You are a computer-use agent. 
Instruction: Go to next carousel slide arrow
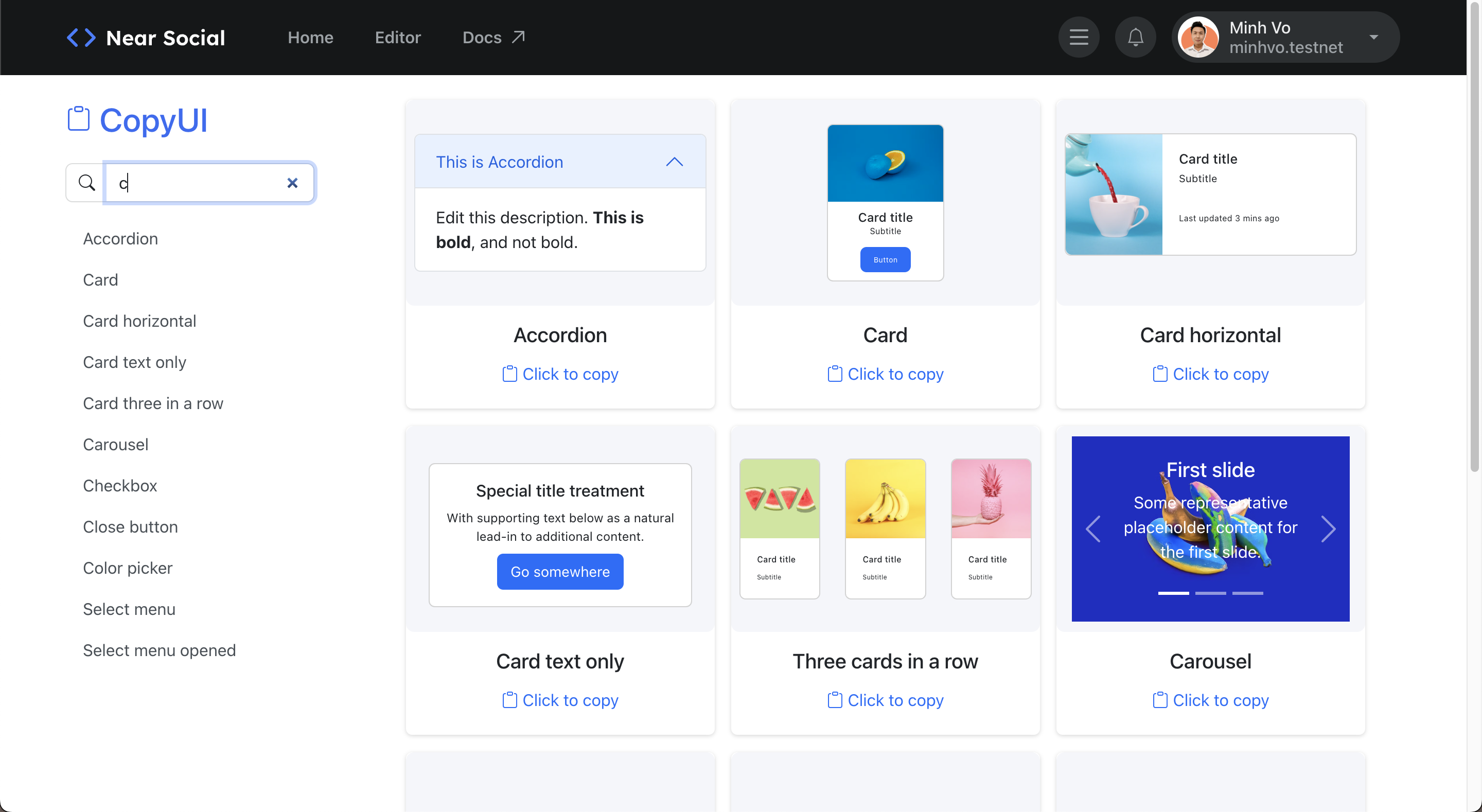(1328, 529)
